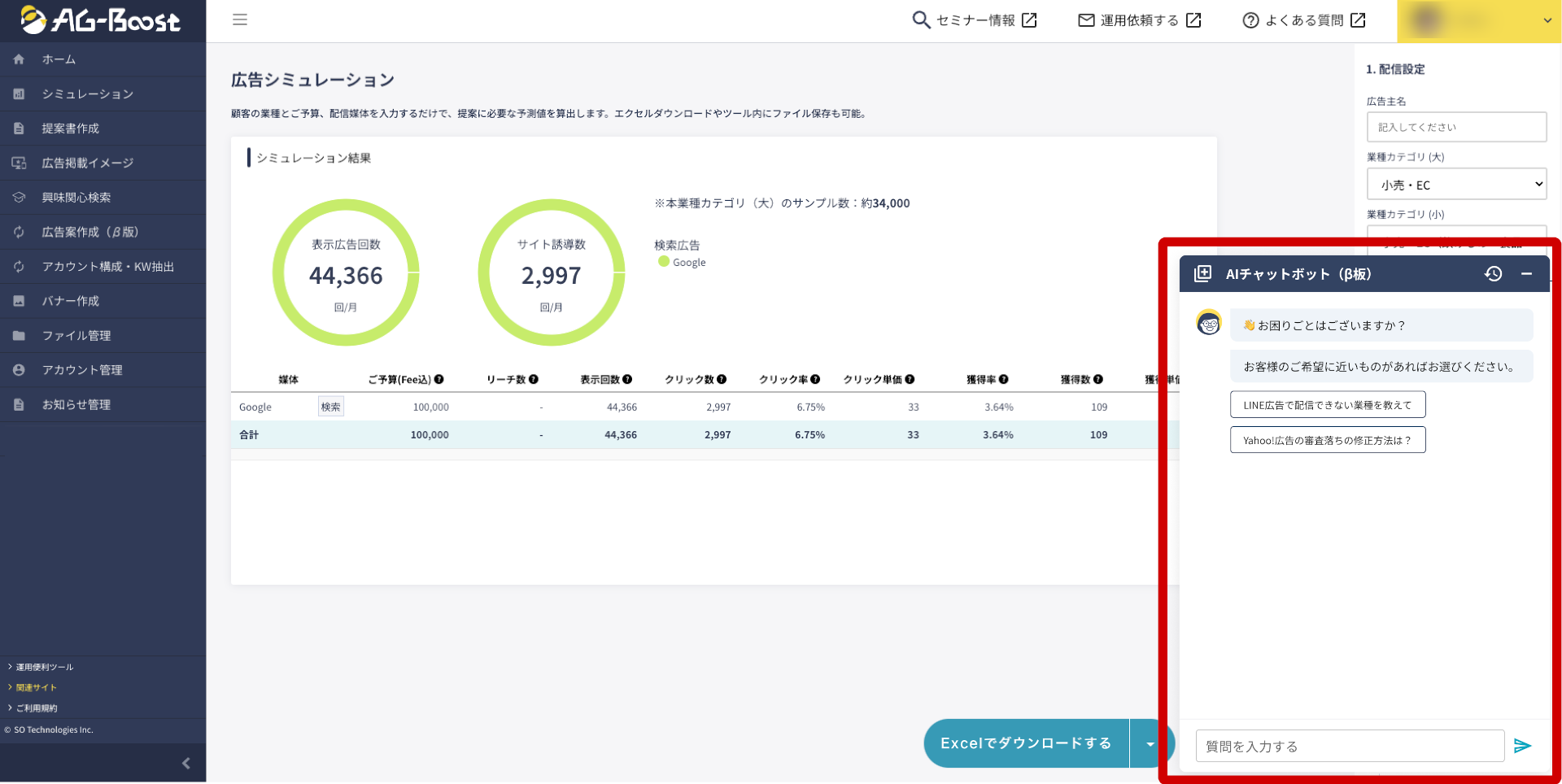Click help icon next to 表示回数
The image size is (1562, 784).
[x=627, y=379]
